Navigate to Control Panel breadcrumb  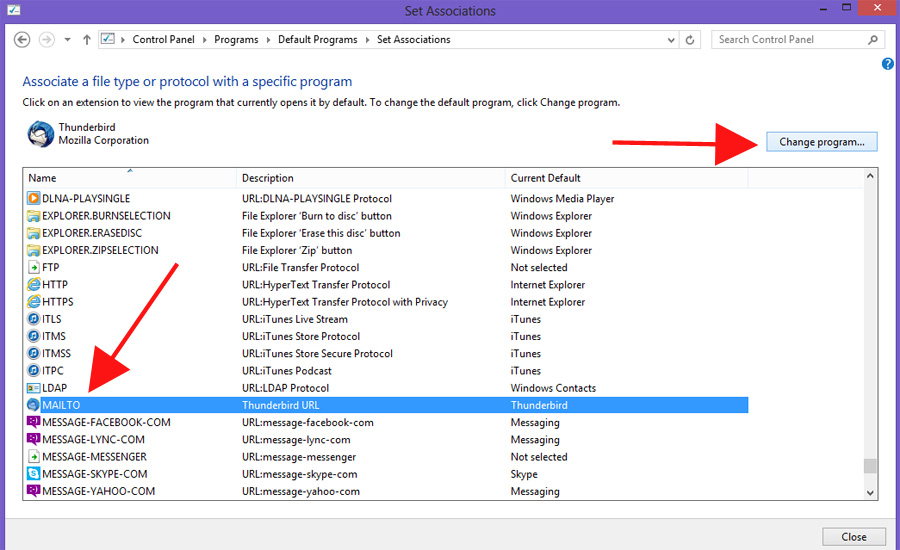point(164,40)
